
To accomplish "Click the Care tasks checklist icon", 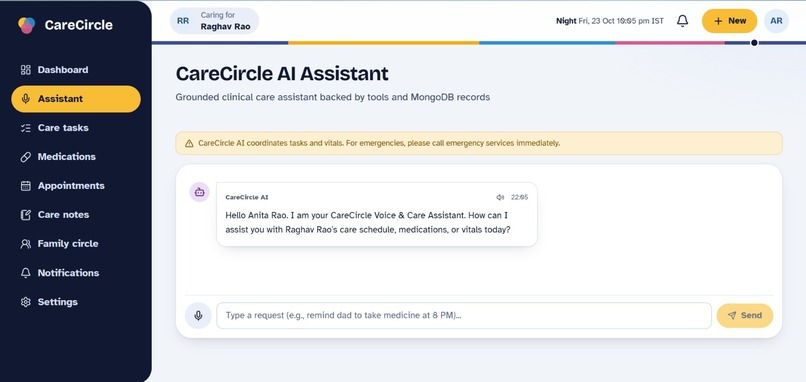I will point(26,128).
